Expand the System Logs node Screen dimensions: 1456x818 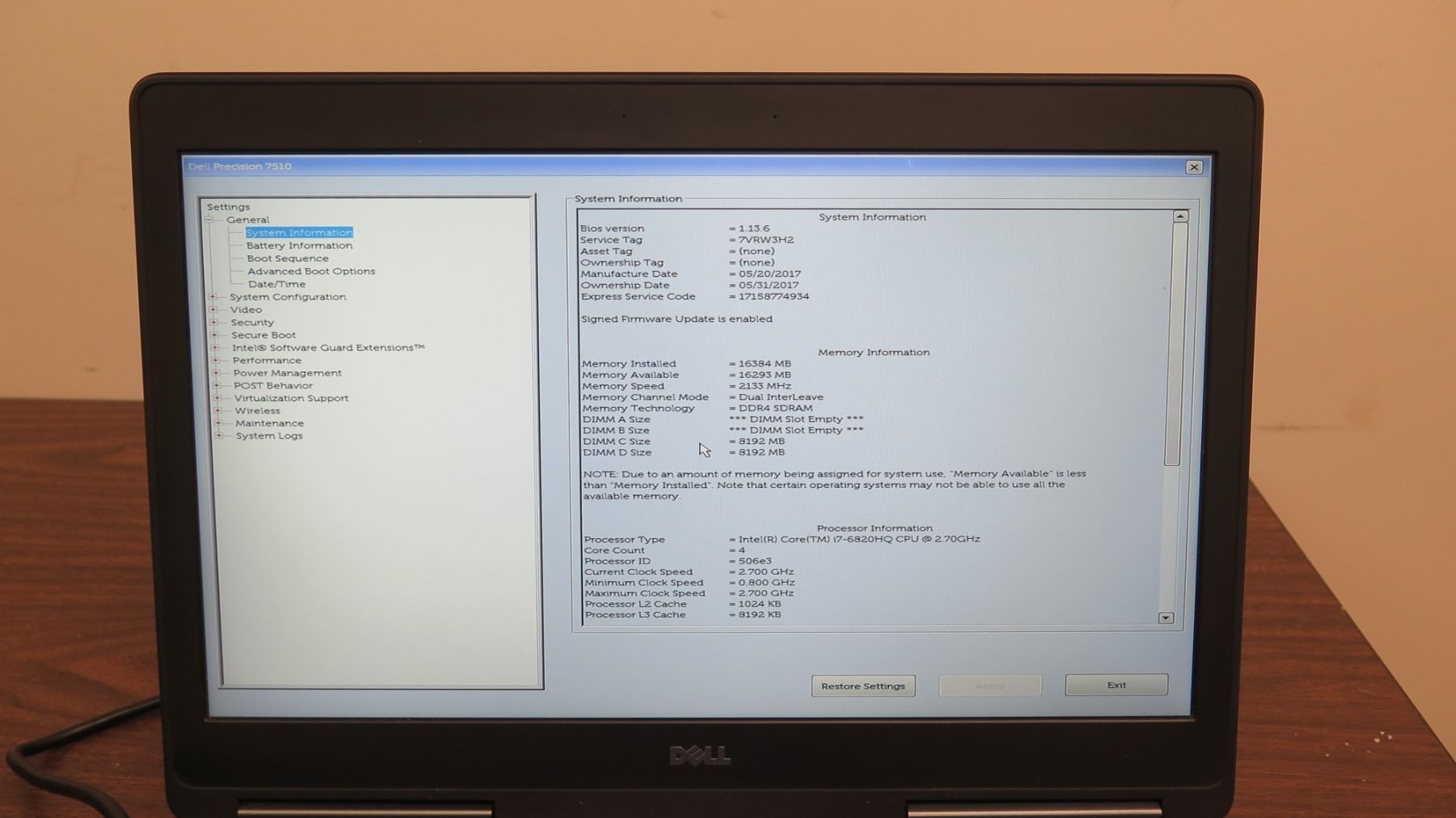(x=218, y=435)
